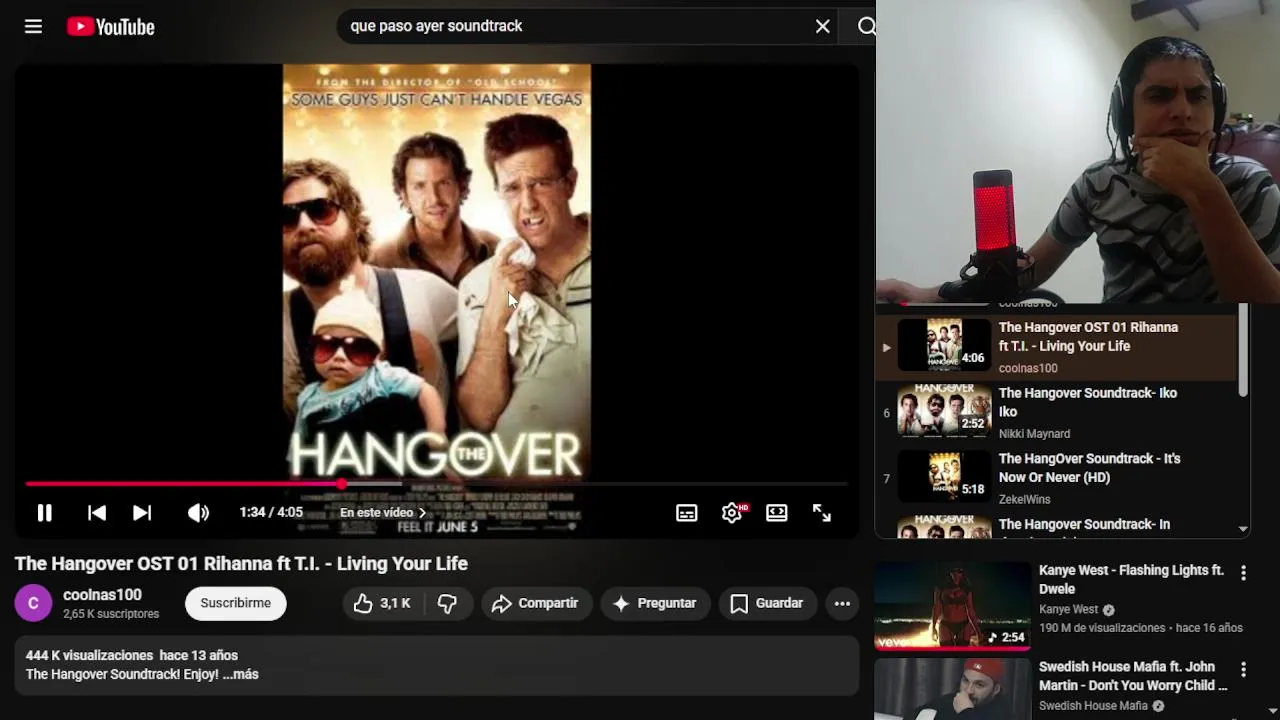
Task: Save the video with Guardar
Action: [767, 603]
